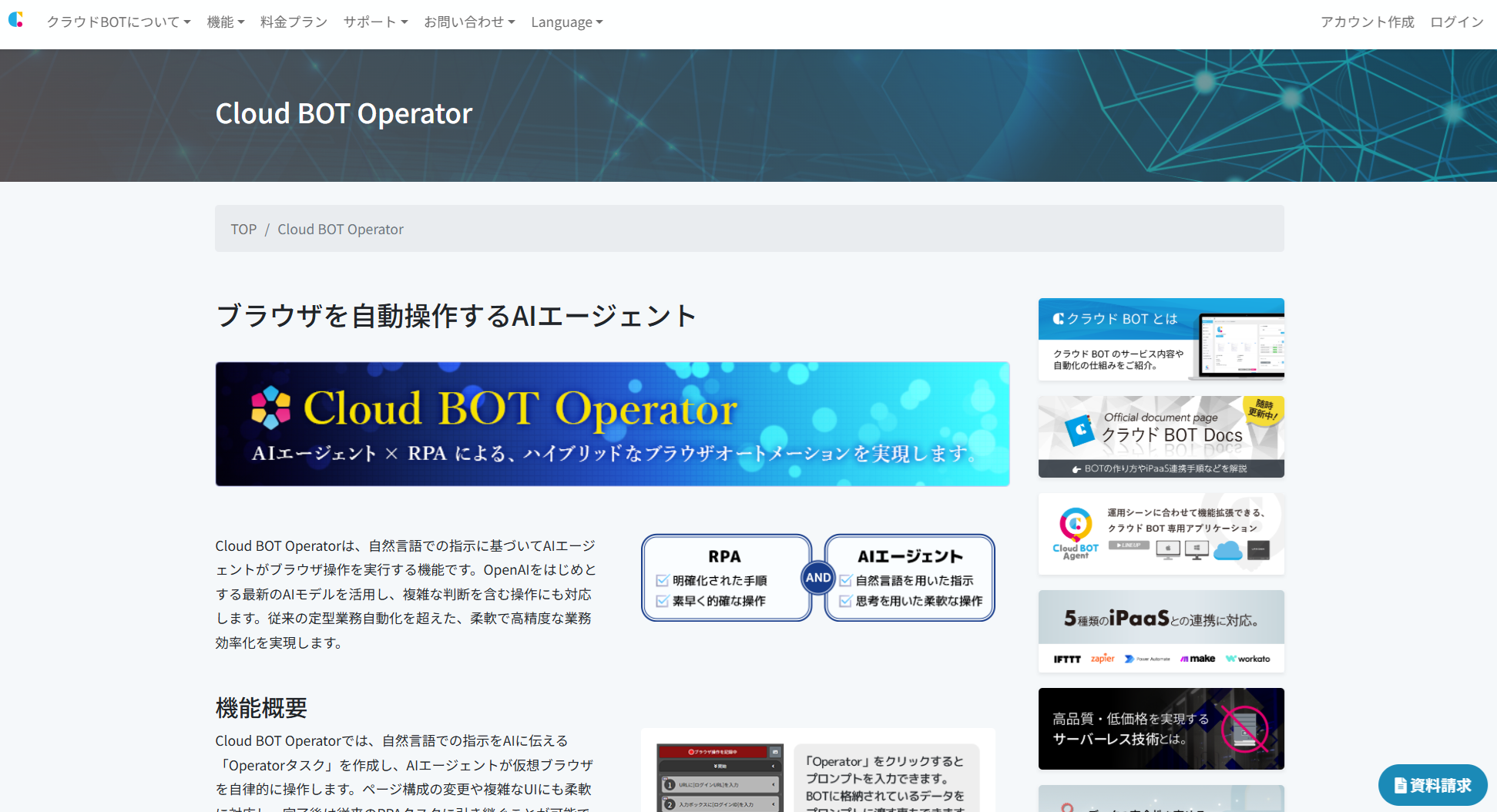Click the colorful hexagon logo in Operator banner
The height and width of the screenshot is (812, 1497).
pyautogui.click(x=270, y=408)
